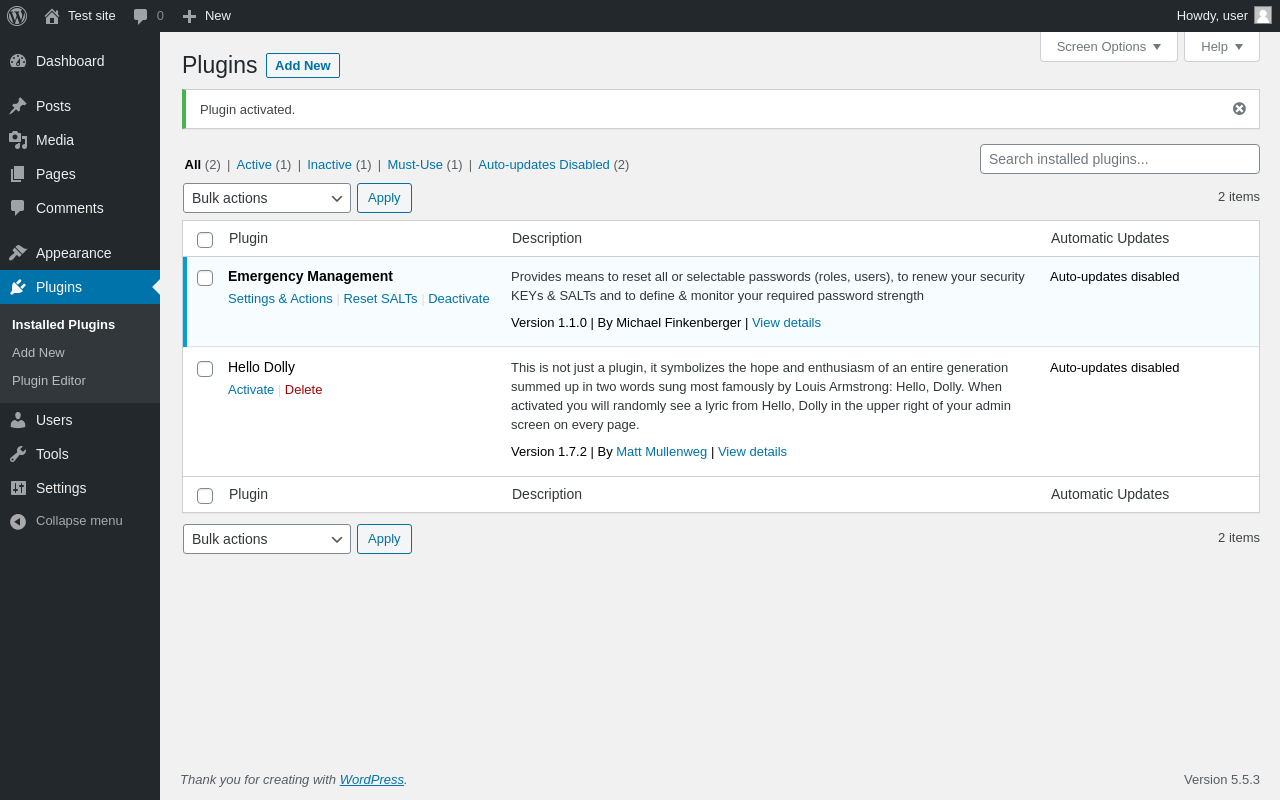The height and width of the screenshot is (800, 1280).
Task: Click the WordPress logo icon
Action: pos(17,16)
